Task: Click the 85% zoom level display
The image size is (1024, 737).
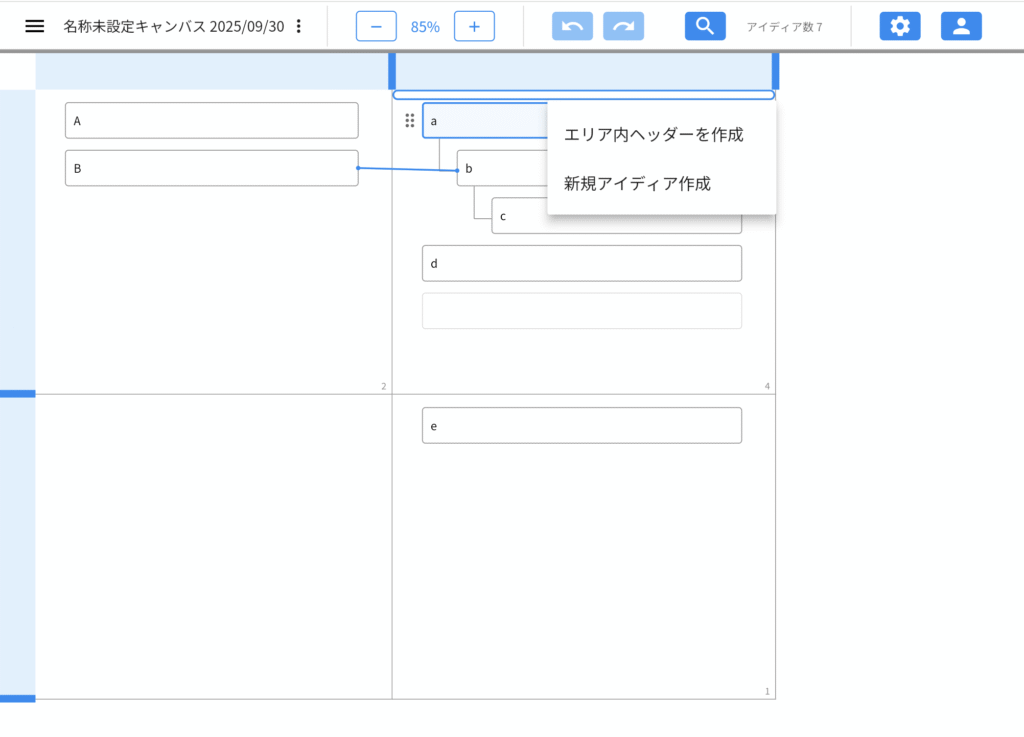Action: coord(425,26)
